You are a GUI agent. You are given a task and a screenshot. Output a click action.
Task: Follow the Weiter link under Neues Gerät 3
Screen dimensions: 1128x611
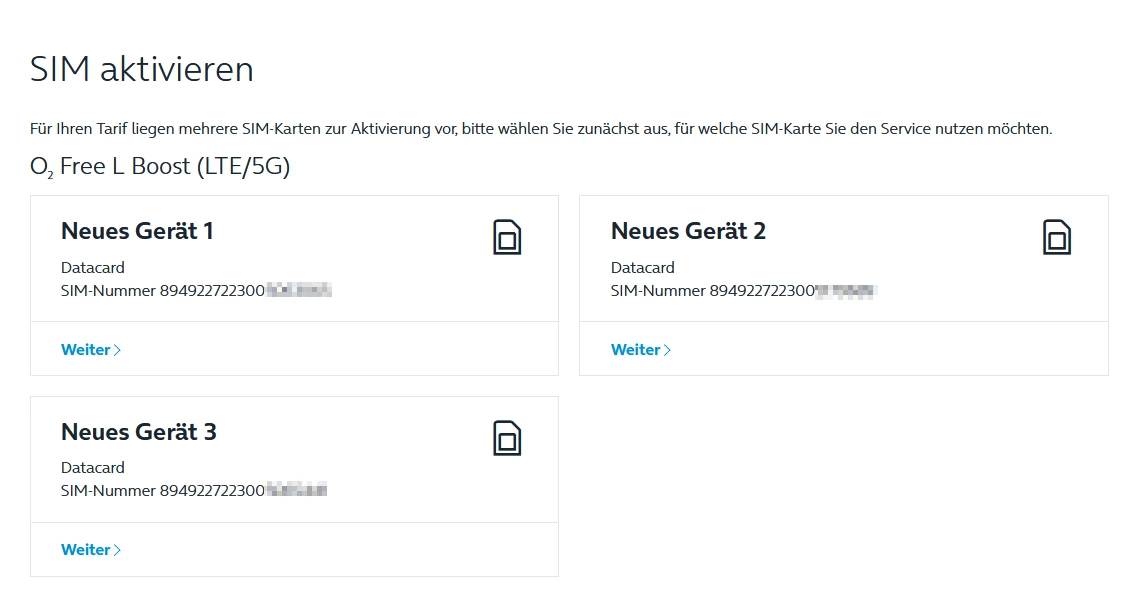tap(86, 550)
